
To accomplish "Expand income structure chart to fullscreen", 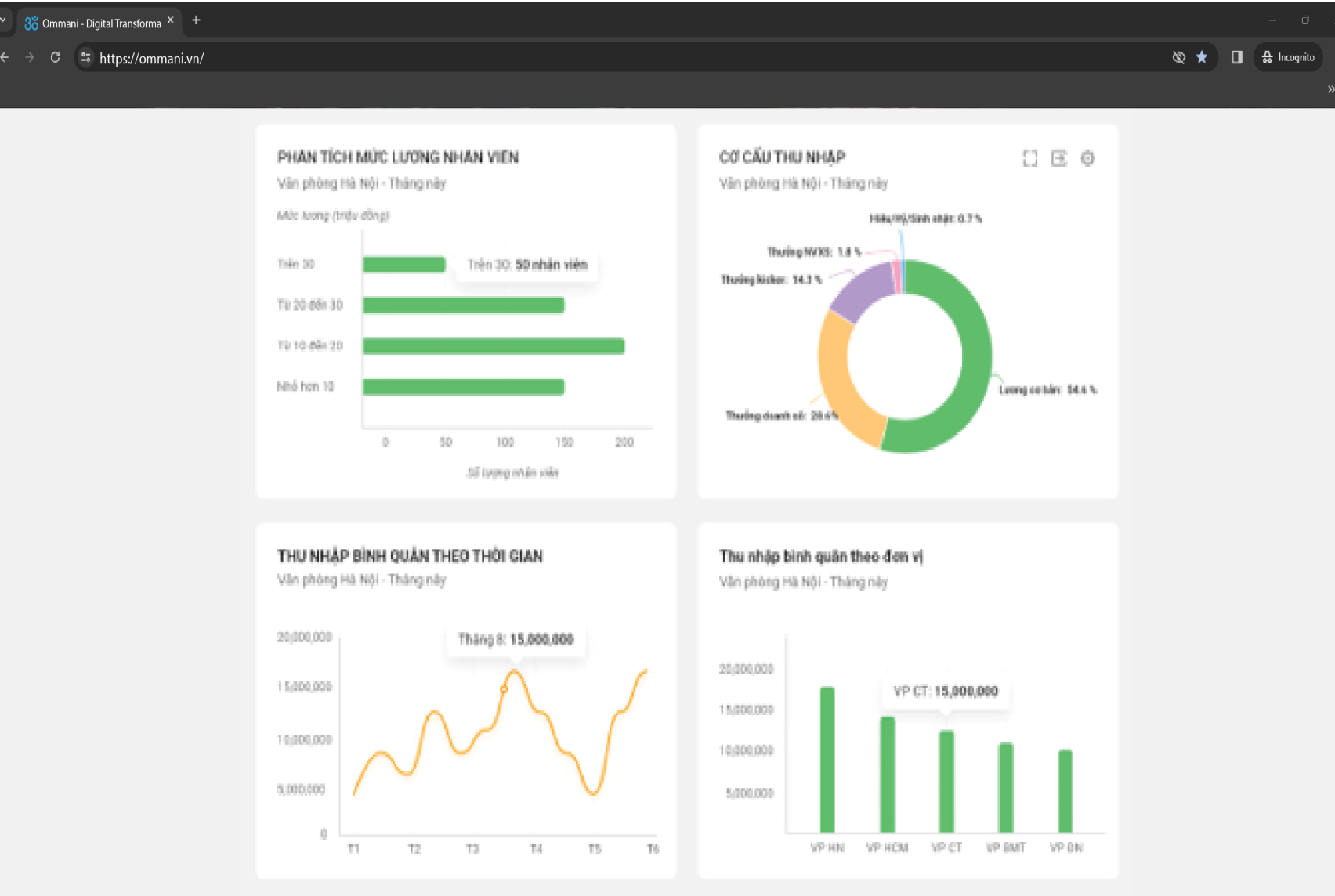I will coord(1029,158).
